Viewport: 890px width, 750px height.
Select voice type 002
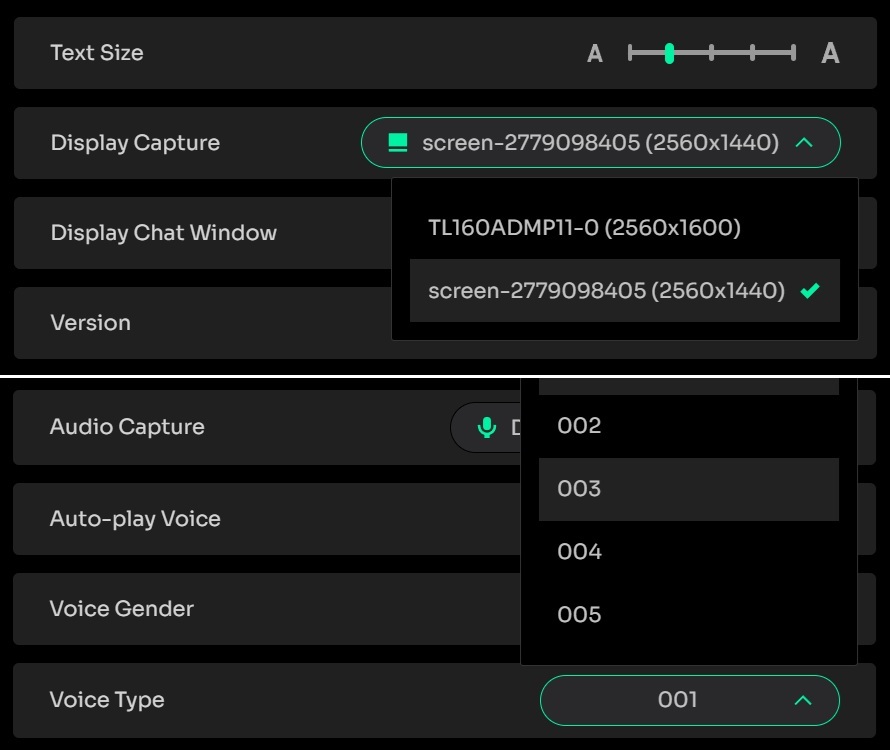[689, 426]
